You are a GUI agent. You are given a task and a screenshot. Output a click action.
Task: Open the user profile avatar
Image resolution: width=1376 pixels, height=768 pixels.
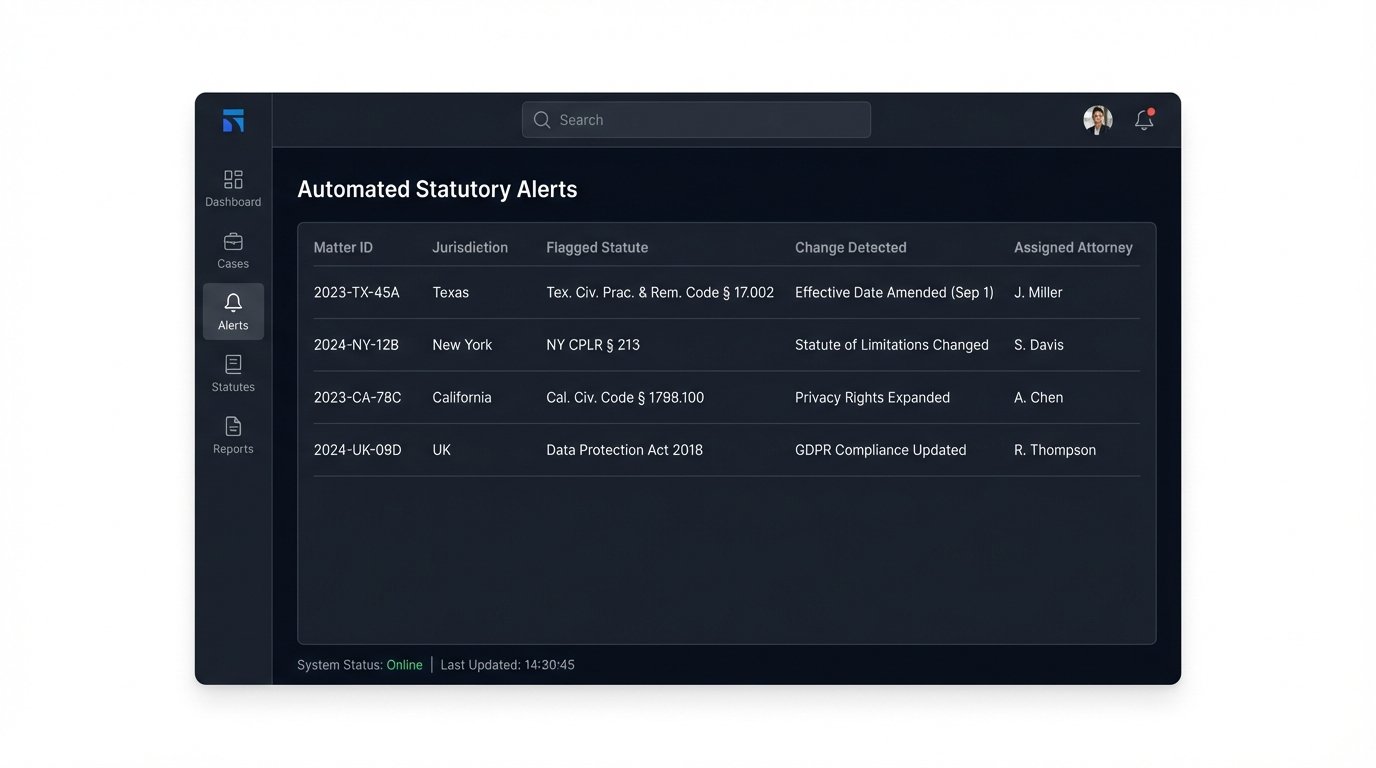(x=1097, y=119)
